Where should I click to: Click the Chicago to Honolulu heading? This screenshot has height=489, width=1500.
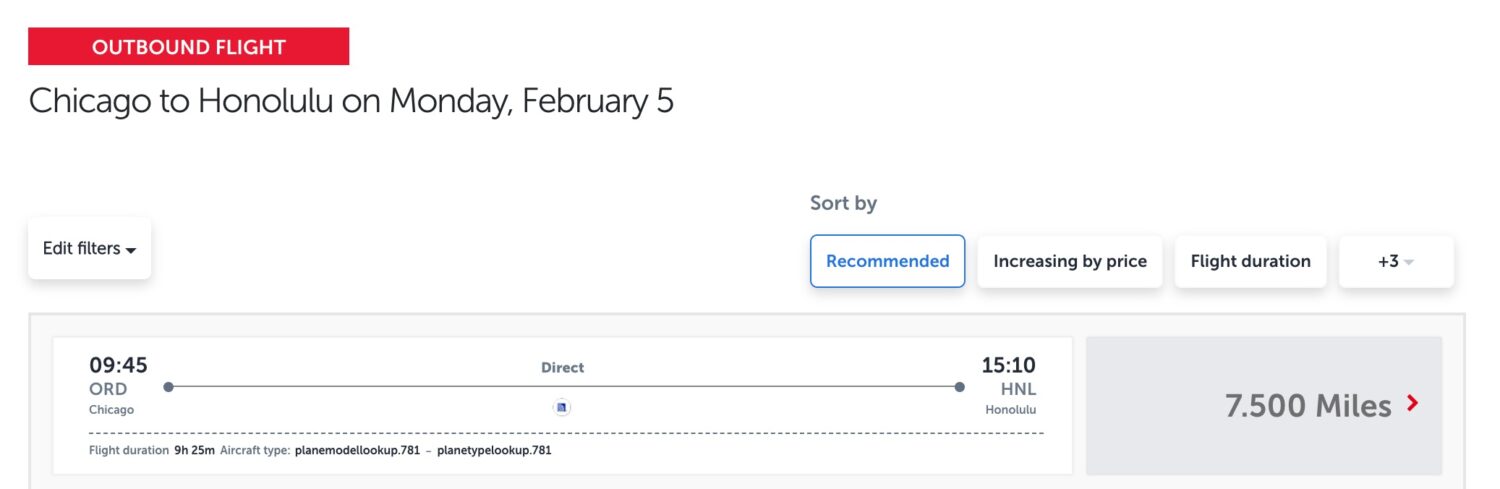point(351,101)
